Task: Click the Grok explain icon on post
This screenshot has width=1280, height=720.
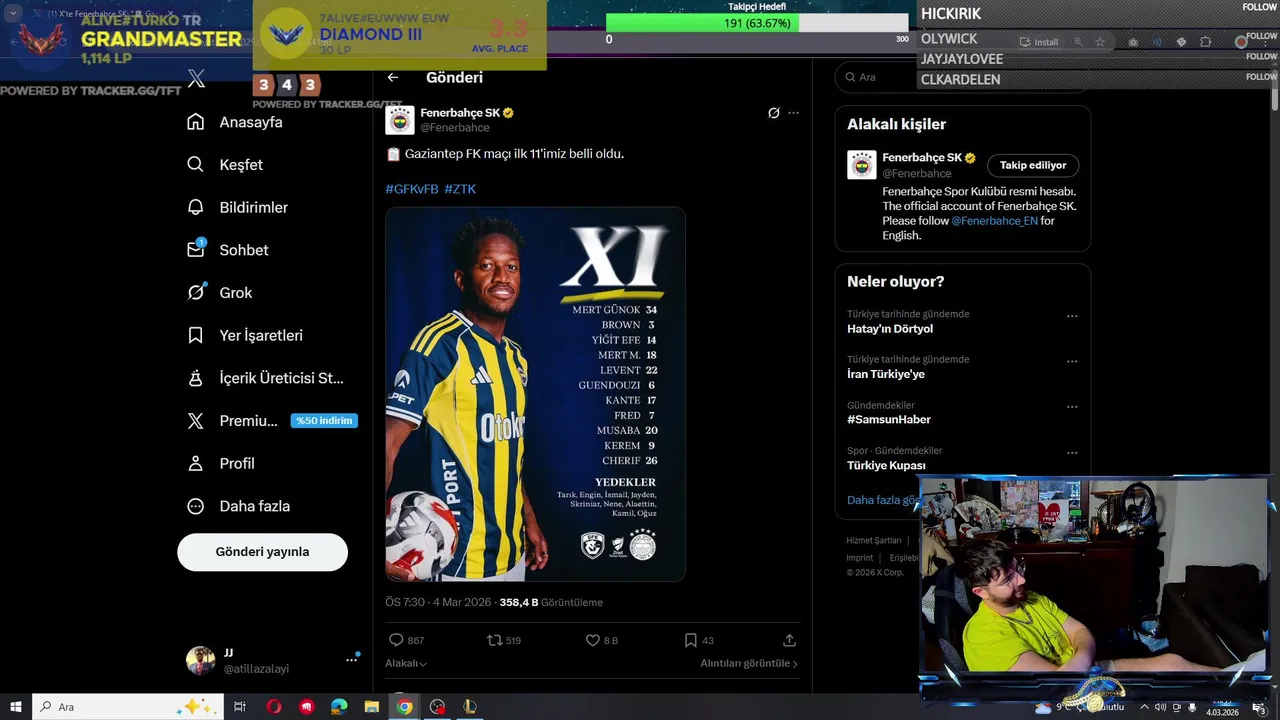Action: pos(773,113)
